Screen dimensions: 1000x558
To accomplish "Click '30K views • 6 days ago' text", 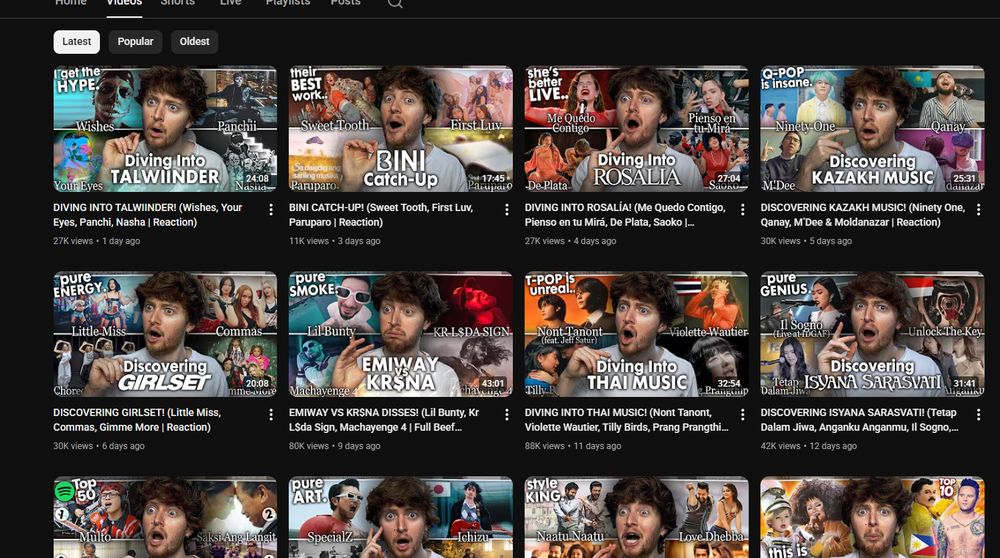I will point(99,446).
